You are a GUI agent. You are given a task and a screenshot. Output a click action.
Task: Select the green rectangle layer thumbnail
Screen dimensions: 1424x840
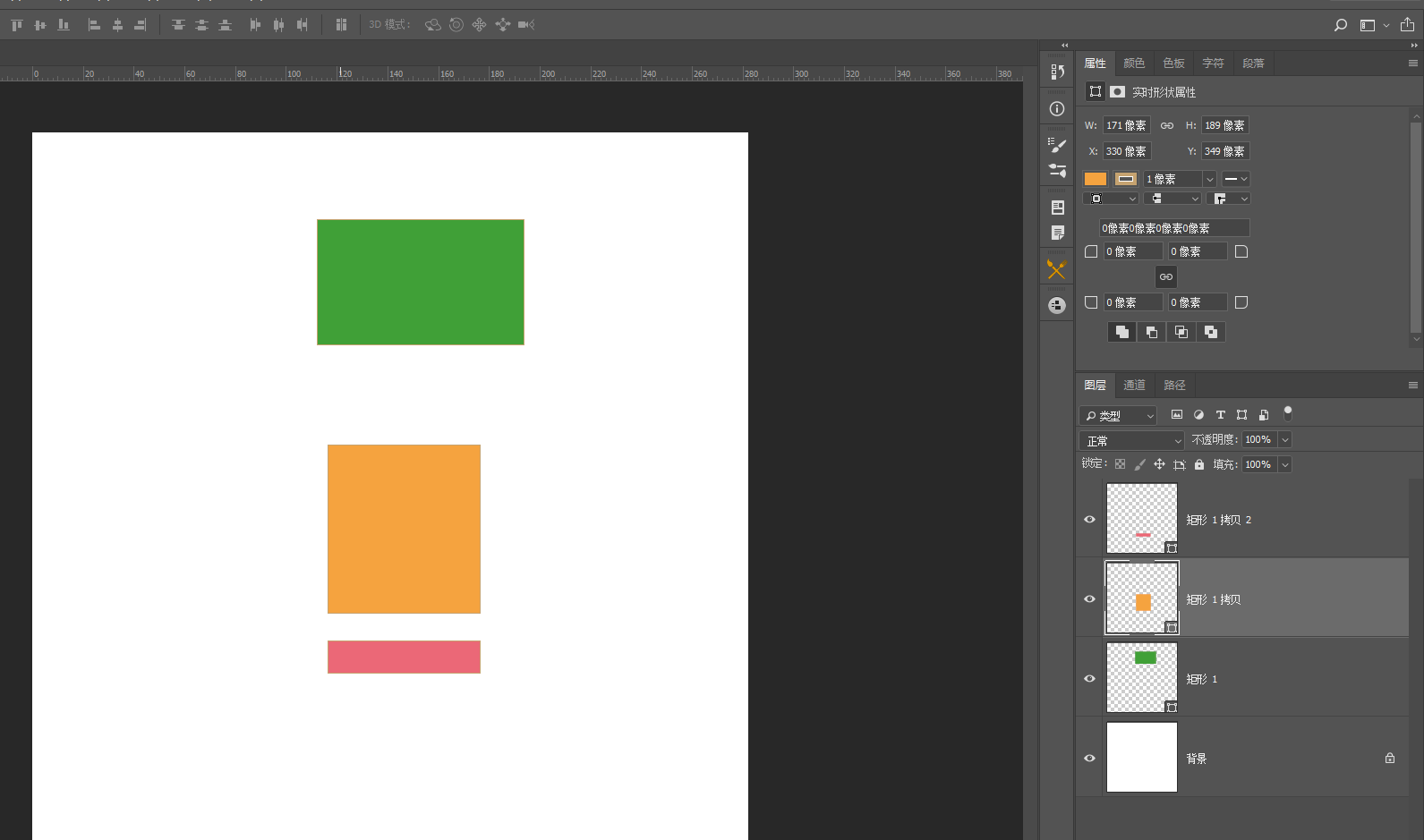coord(1142,678)
